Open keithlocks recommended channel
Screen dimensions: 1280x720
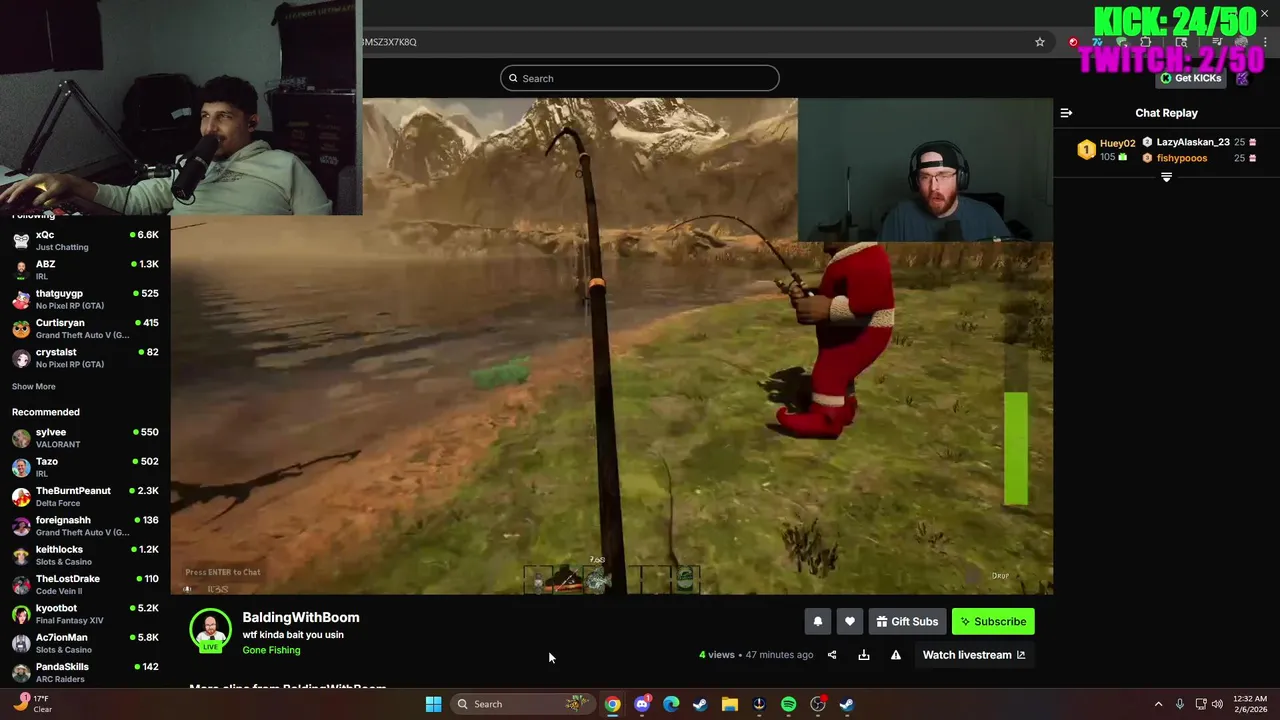coord(85,555)
